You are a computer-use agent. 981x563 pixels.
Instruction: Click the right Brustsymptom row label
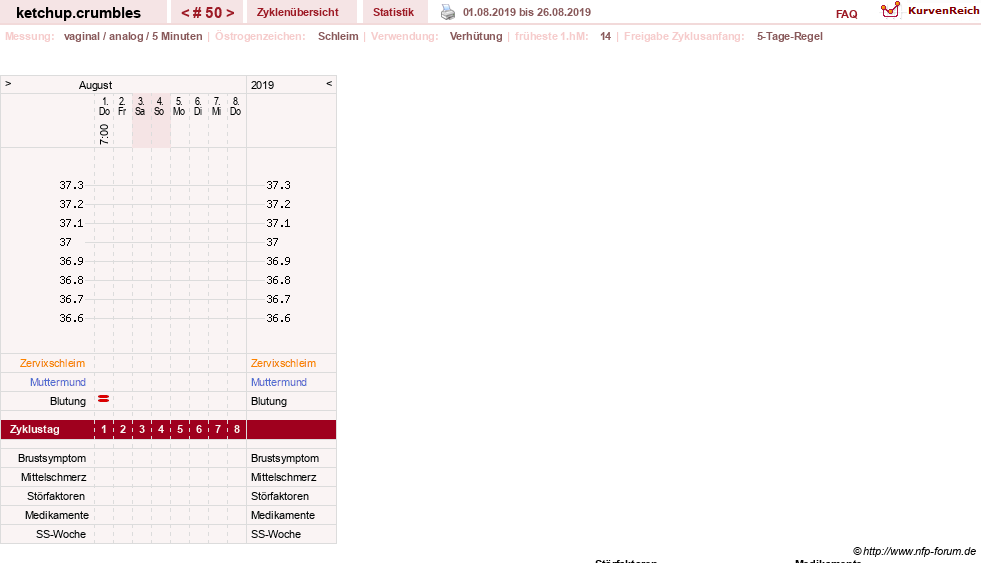pos(285,459)
